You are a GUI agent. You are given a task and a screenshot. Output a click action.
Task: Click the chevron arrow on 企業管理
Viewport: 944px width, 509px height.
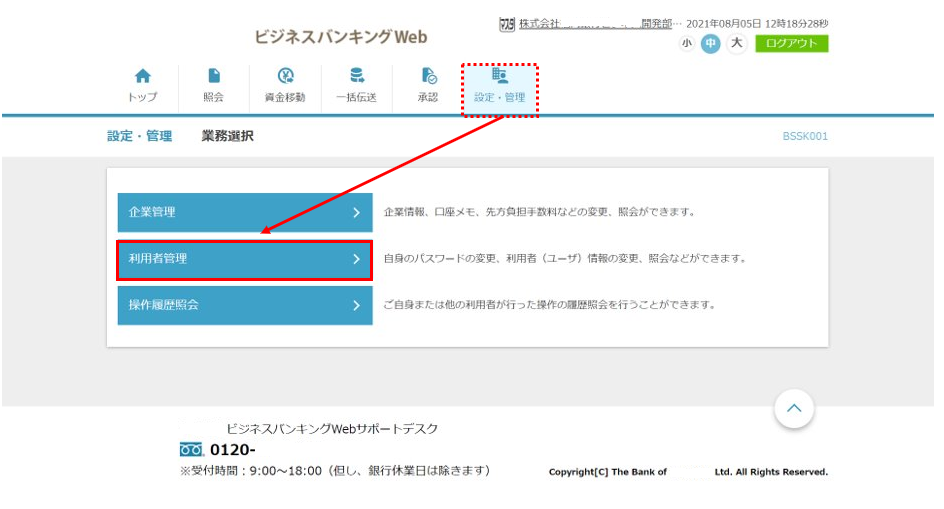[x=356, y=212]
